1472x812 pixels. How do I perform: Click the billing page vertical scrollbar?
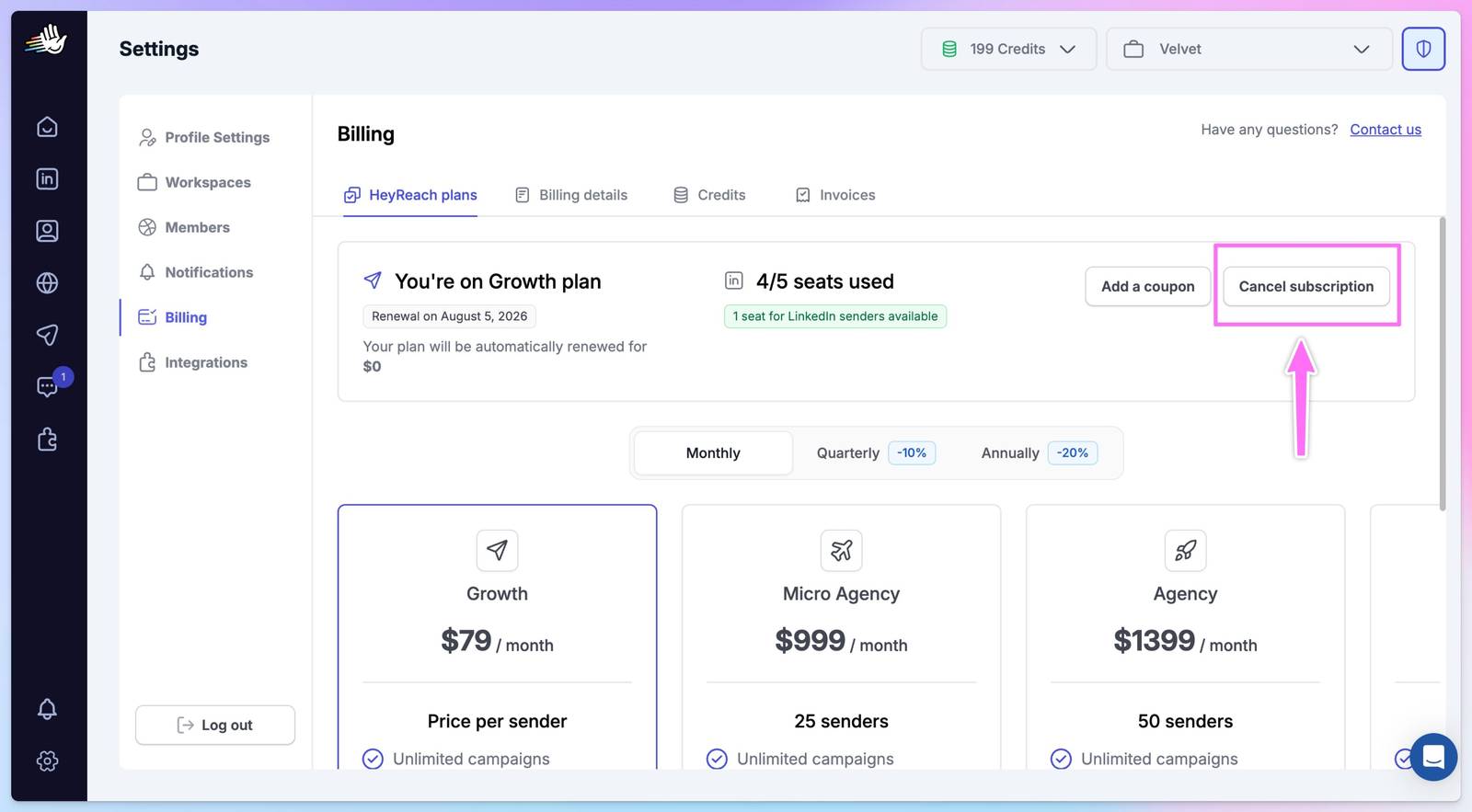click(1442, 363)
